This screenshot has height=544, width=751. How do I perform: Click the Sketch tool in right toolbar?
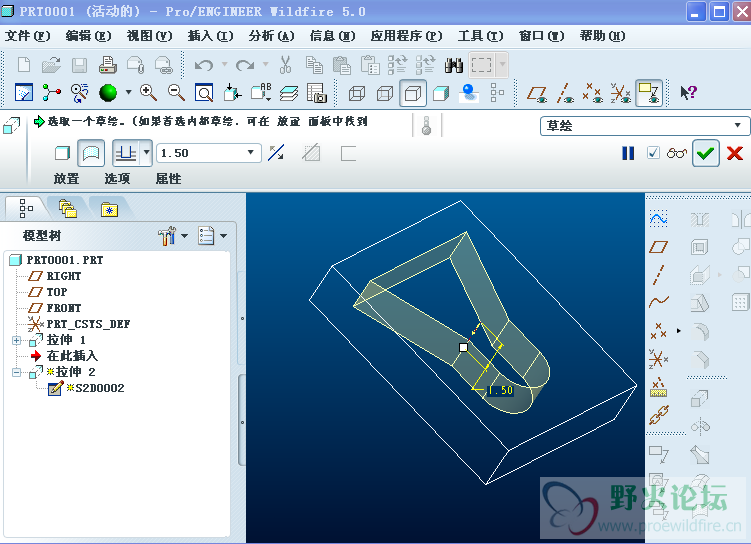[x=659, y=219]
